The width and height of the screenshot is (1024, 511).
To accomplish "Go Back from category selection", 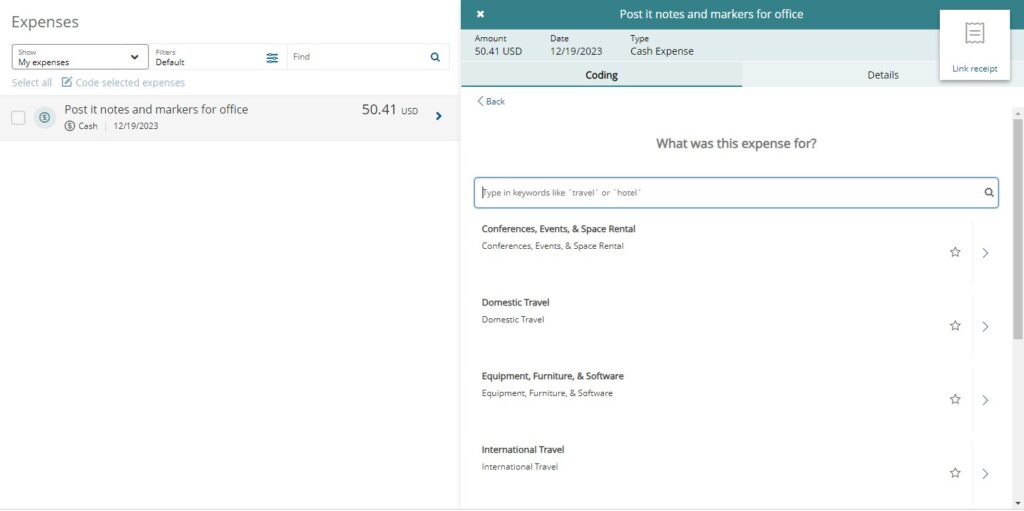I will click(491, 102).
